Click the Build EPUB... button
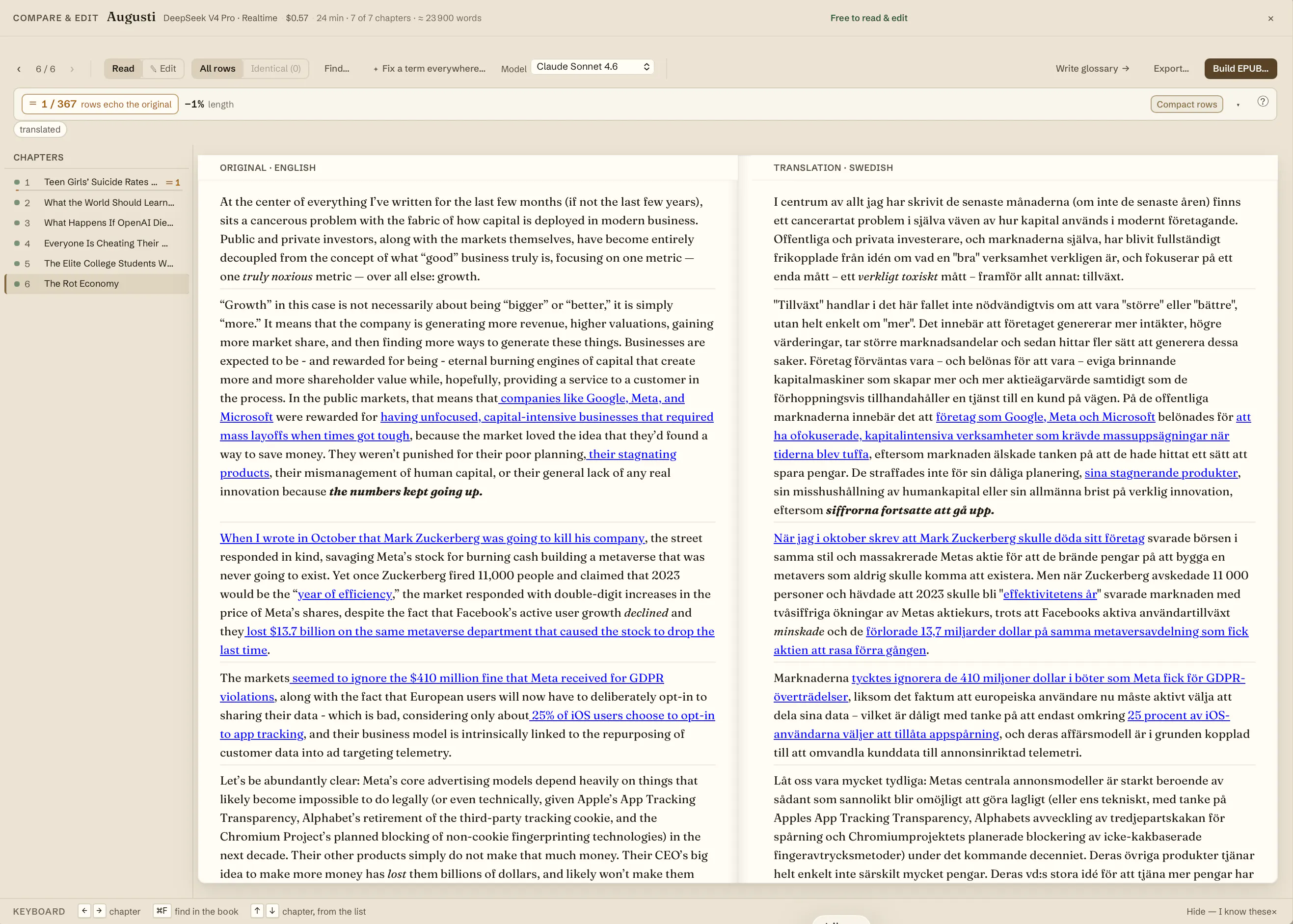Image resolution: width=1293 pixels, height=924 pixels. click(x=1240, y=69)
